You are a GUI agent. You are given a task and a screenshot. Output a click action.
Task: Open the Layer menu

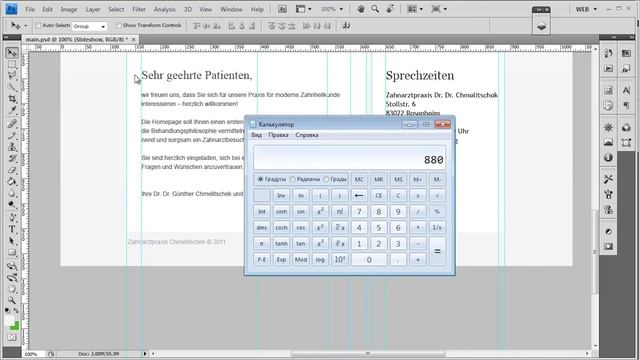click(93, 9)
